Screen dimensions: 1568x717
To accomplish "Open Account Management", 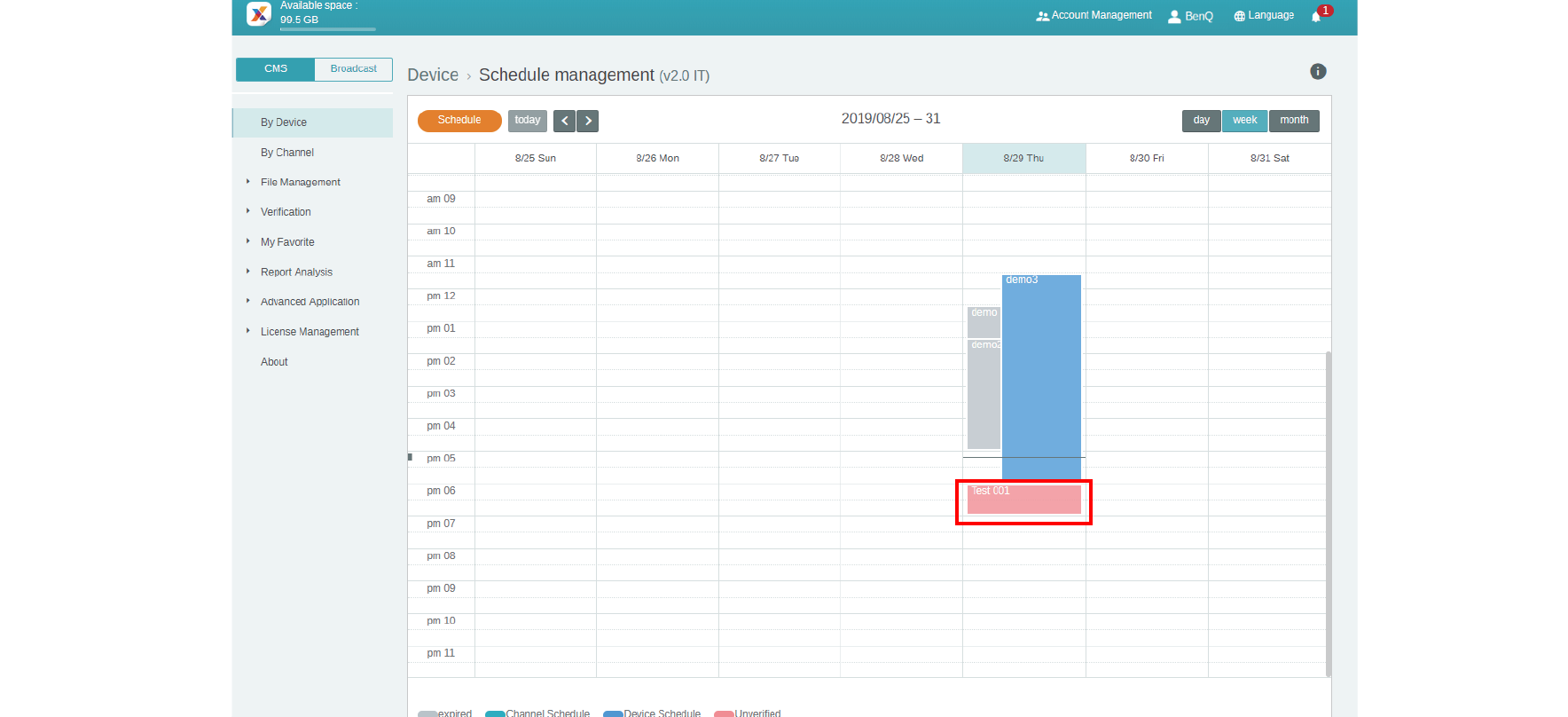I will click(1094, 16).
